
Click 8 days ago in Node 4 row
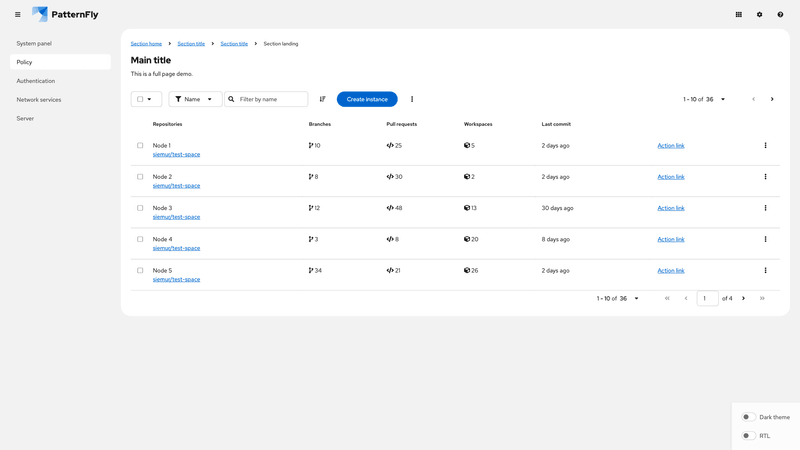pos(556,239)
